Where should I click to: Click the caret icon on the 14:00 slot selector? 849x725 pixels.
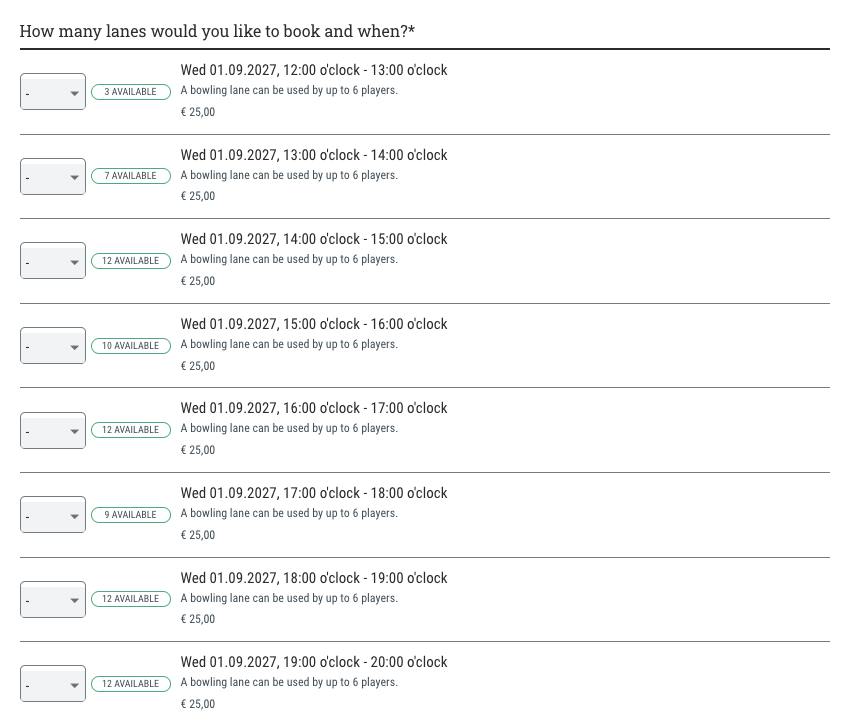[x=75, y=260]
